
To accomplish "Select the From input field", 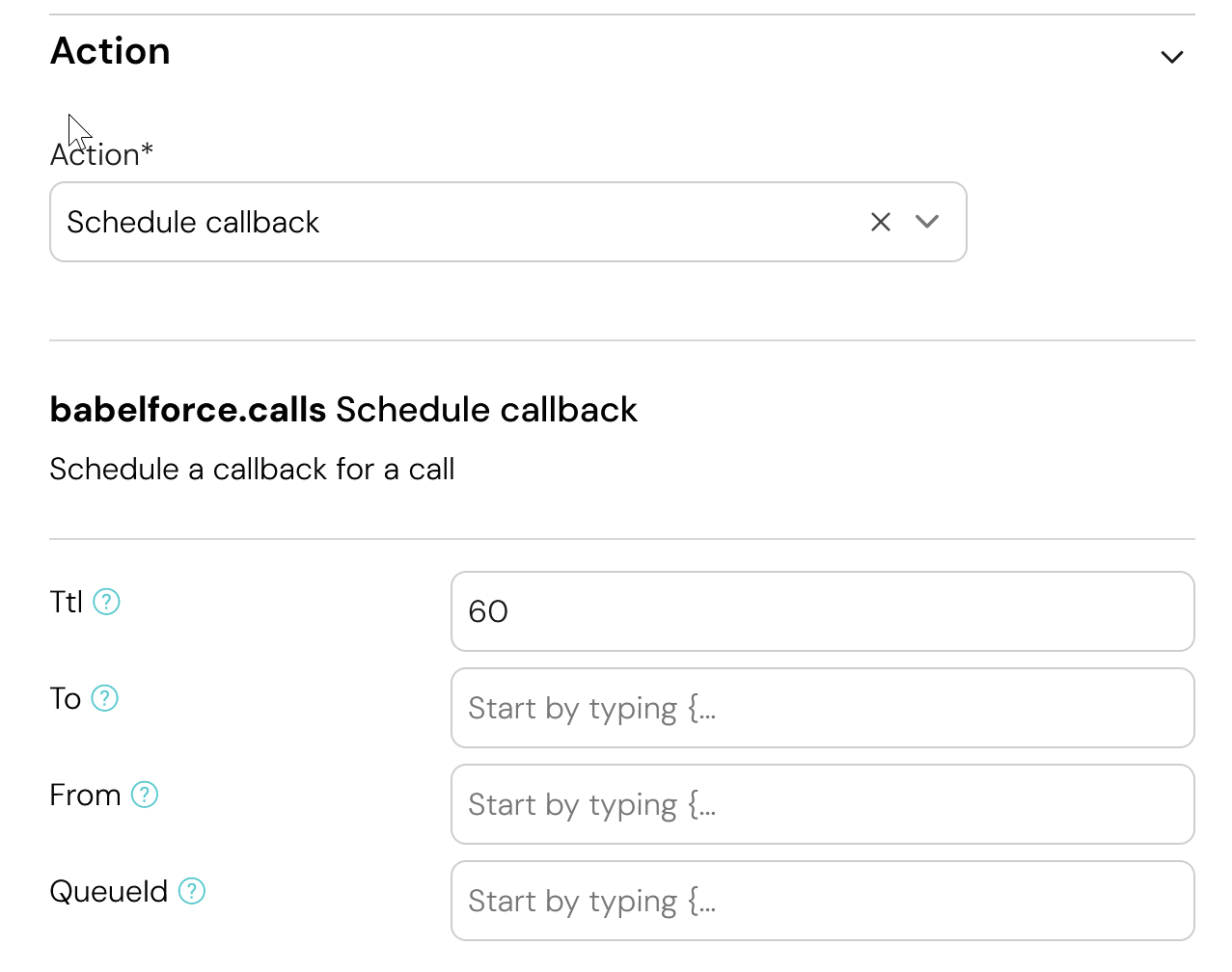I will 822,804.
